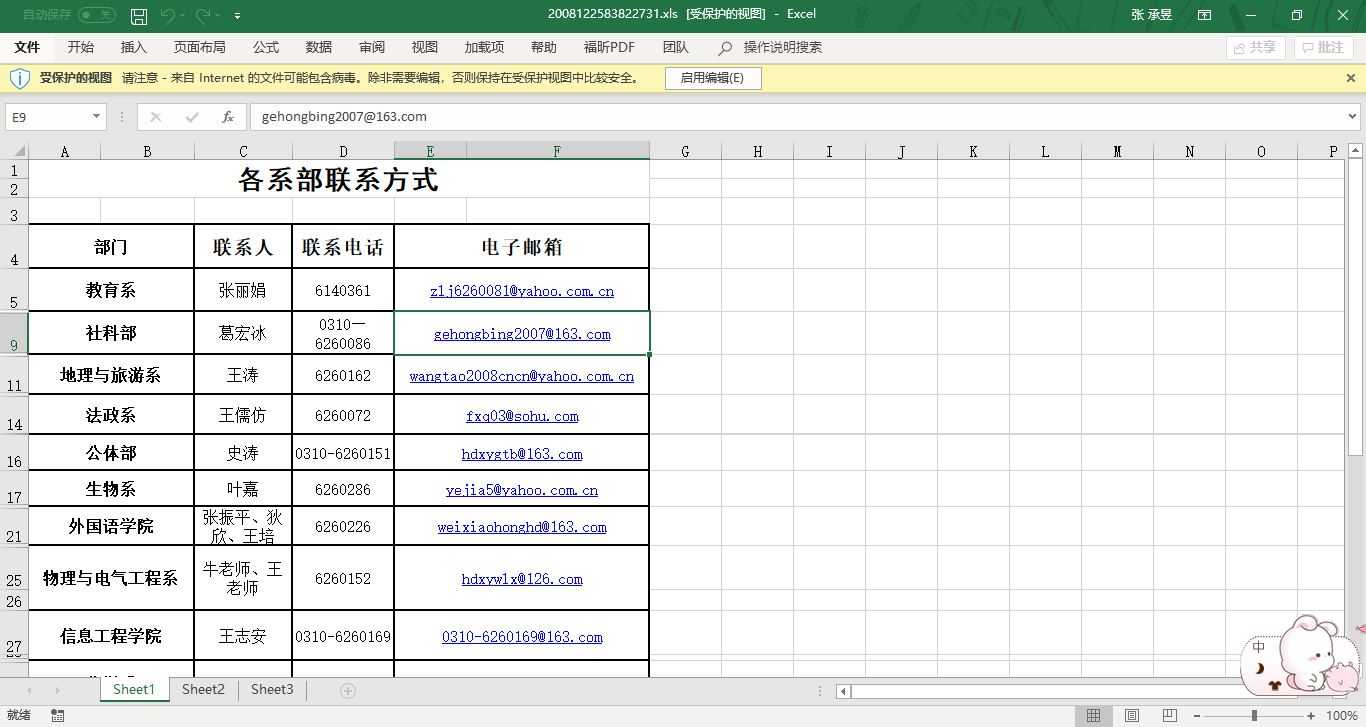The image size is (1366, 727).
Task: Click the confirm entry checkmark in formula bar
Action: click(192, 117)
